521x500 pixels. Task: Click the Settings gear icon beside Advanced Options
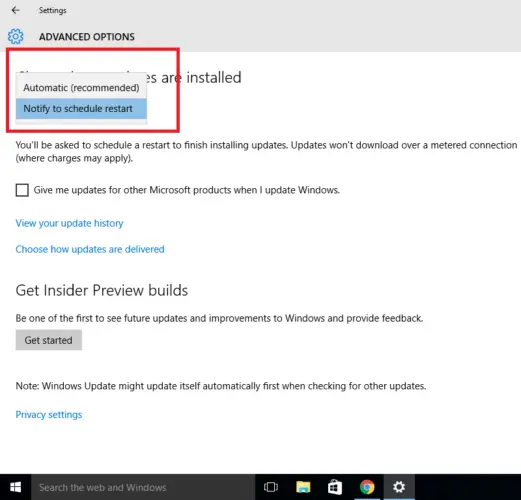pyautogui.click(x=16, y=36)
